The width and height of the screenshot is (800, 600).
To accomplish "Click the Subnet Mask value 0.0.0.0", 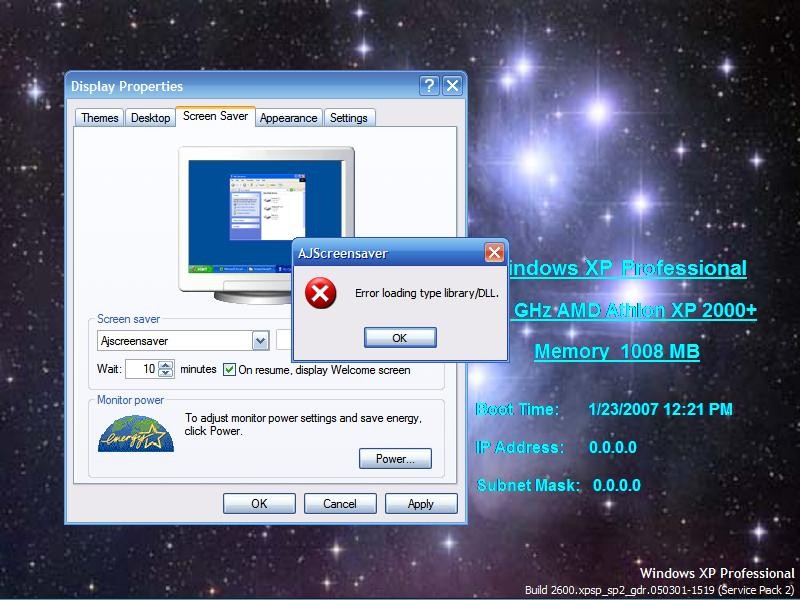I will pyautogui.click(x=617, y=485).
